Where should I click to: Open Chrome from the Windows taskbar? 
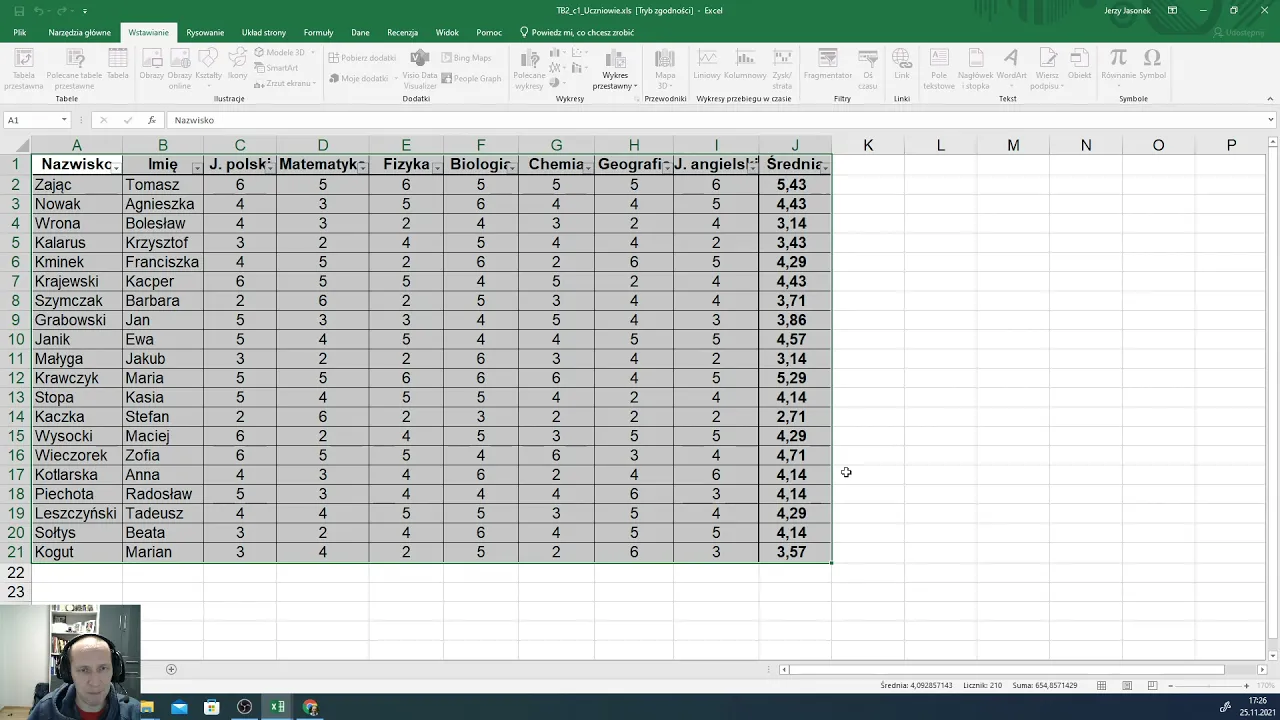coord(310,707)
